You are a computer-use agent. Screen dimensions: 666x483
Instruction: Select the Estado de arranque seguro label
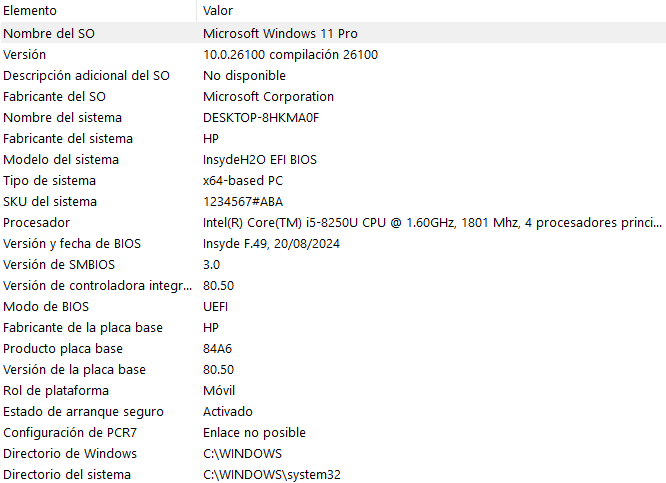coord(83,412)
